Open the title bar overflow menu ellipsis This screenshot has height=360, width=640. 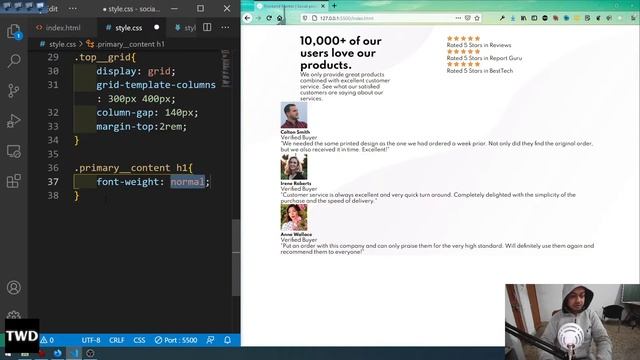pyautogui.click(x=73, y=9)
